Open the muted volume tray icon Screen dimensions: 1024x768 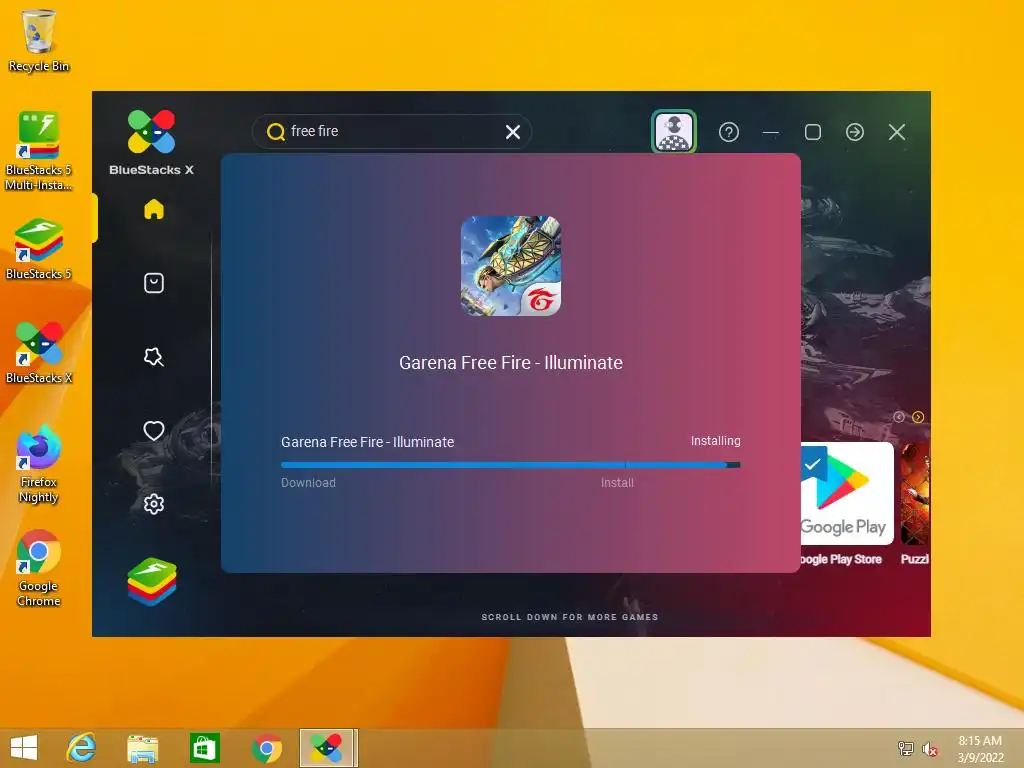[x=929, y=749]
